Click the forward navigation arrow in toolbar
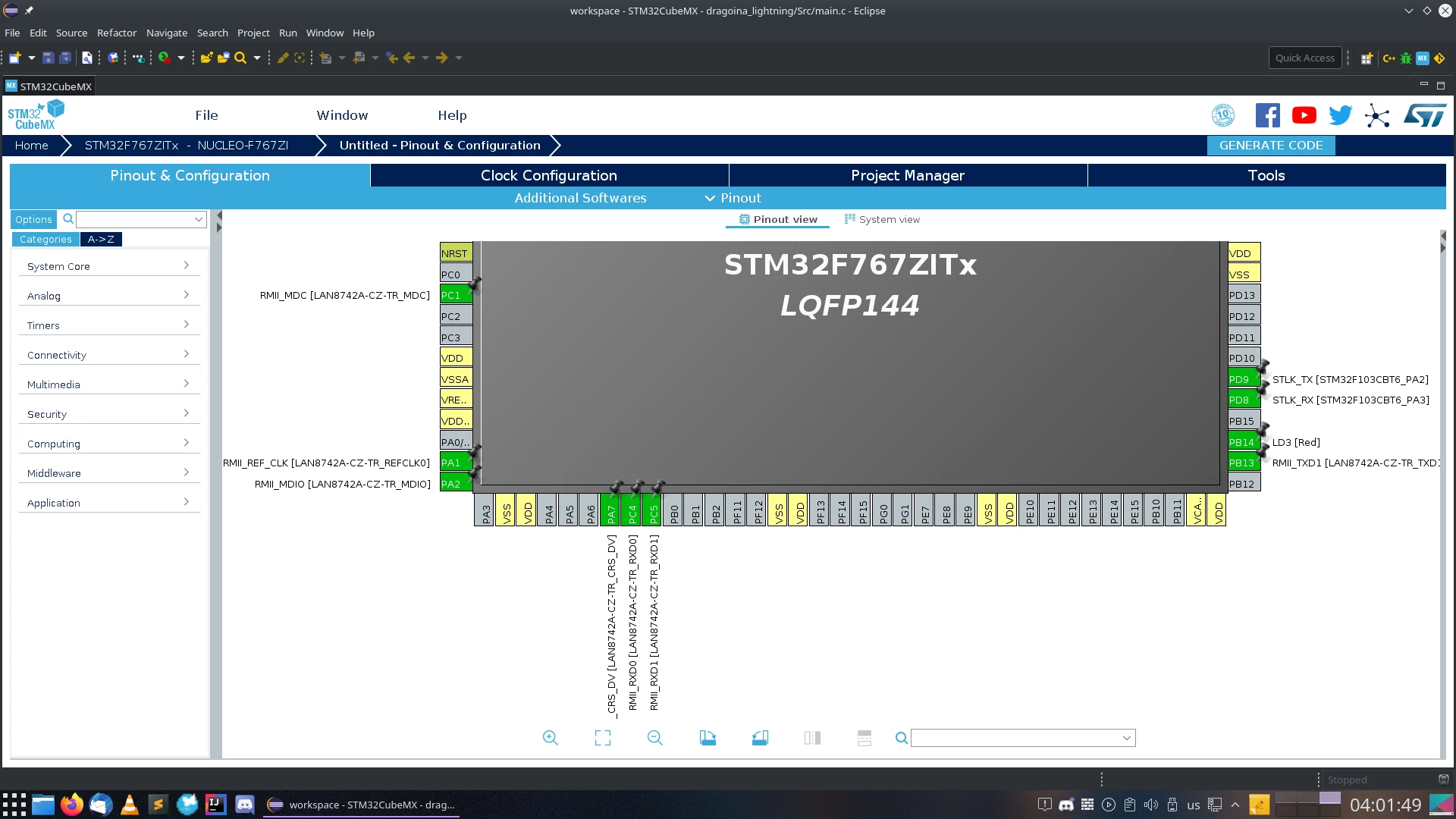Viewport: 1456px width, 819px height. pyautogui.click(x=442, y=58)
